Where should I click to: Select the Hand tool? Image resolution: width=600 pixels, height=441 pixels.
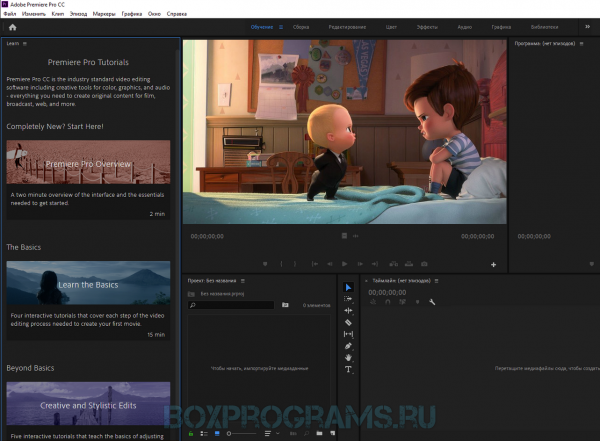click(348, 358)
